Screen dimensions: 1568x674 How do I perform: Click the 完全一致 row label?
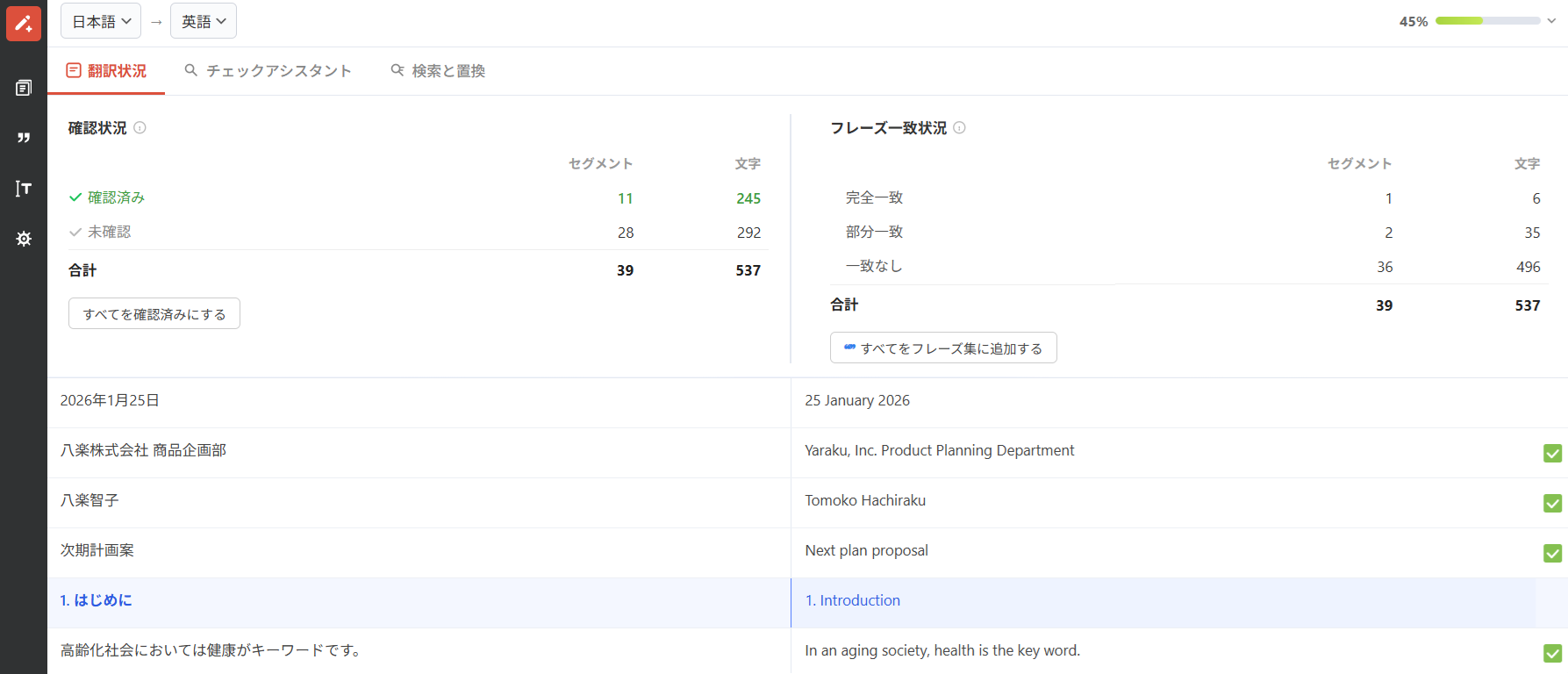click(874, 198)
